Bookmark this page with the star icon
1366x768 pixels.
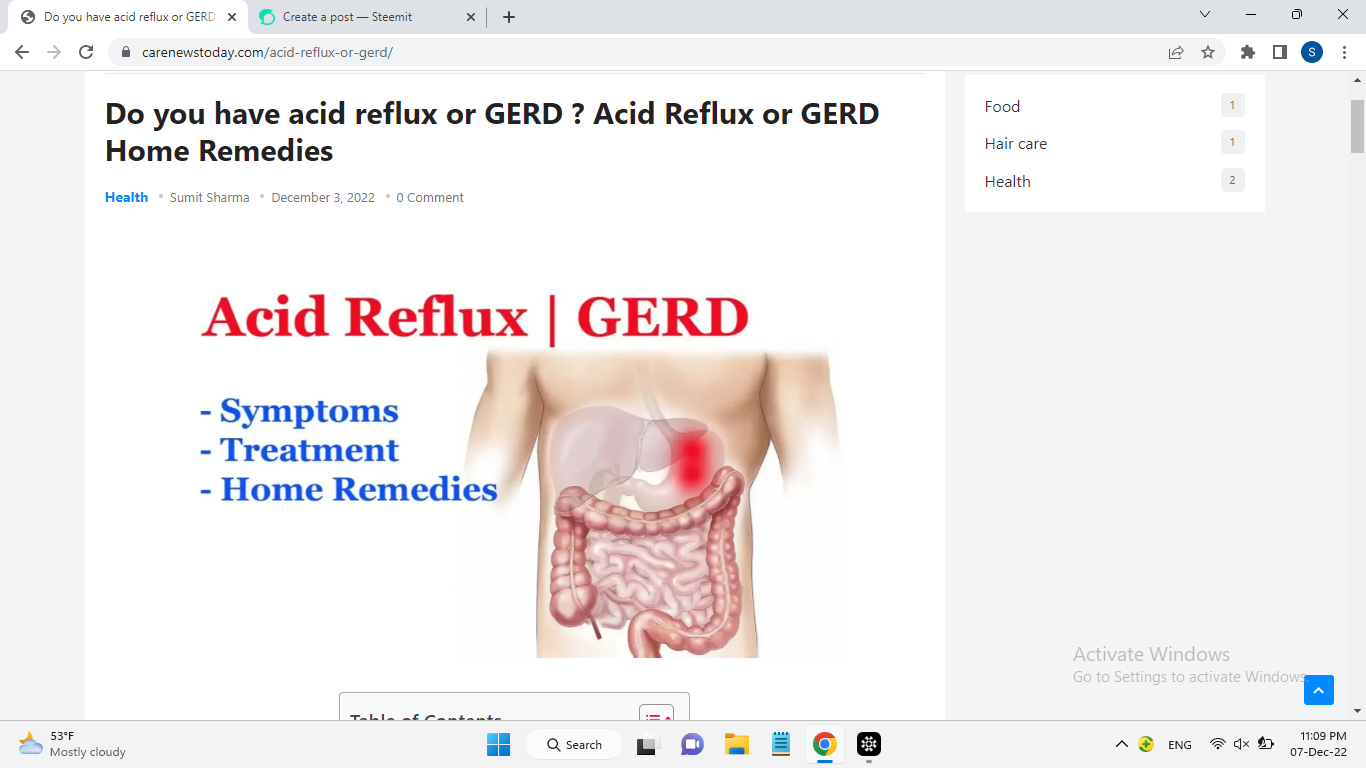(1208, 52)
